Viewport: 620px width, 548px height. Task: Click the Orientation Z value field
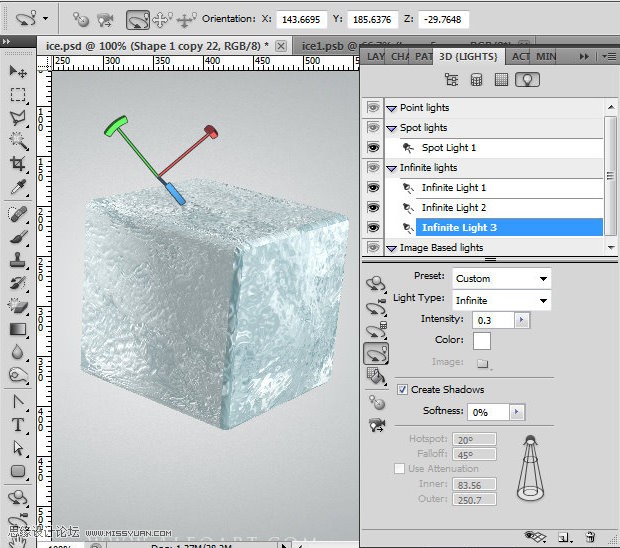pyautogui.click(x=443, y=19)
